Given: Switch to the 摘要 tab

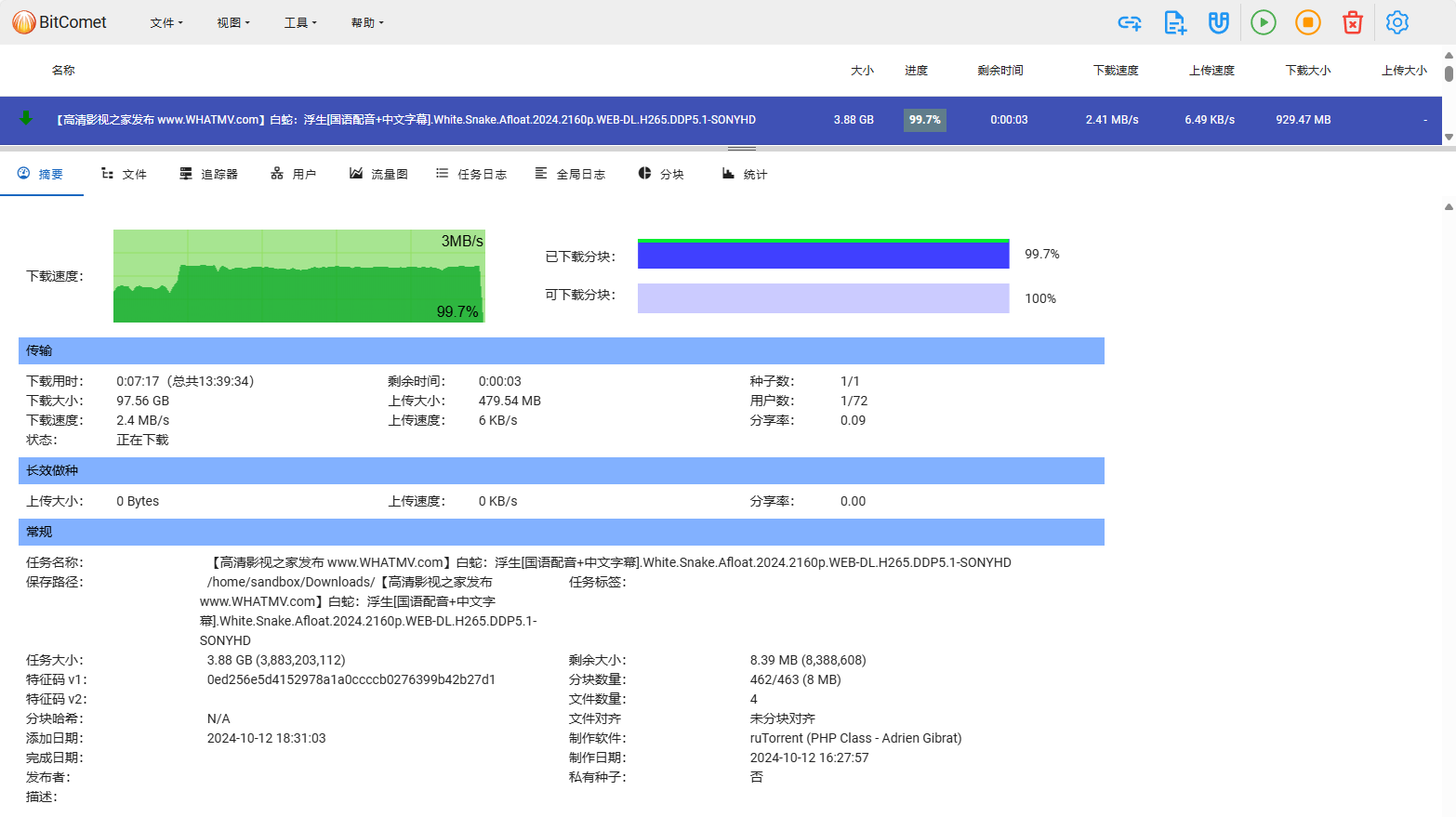Looking at the screenshot, I should [41, 174].
